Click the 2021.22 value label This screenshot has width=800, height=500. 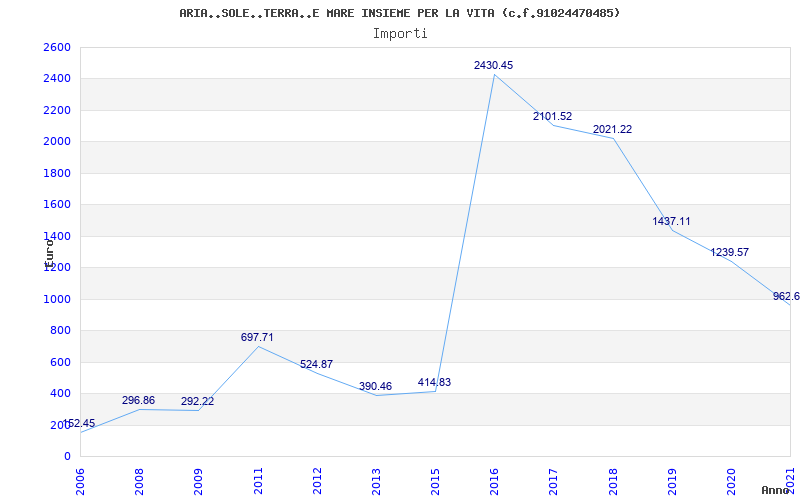pos(612,129)
